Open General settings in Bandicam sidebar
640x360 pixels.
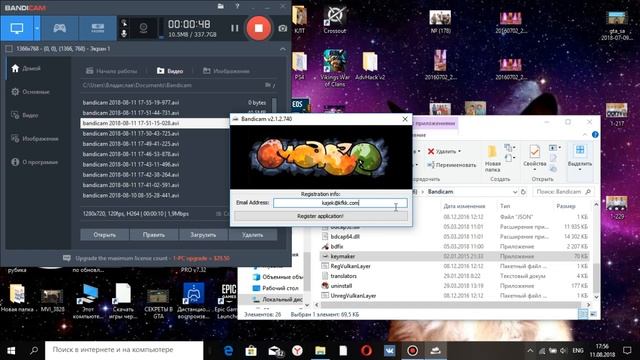pos(31,92)
